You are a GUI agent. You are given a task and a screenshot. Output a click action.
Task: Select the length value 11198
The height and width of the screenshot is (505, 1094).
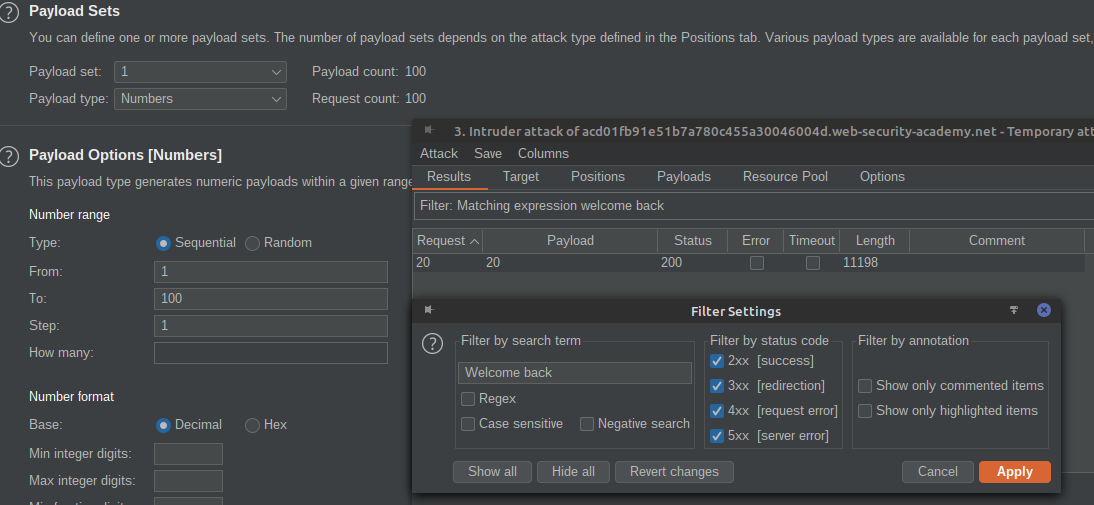click(x=860, y=263)
